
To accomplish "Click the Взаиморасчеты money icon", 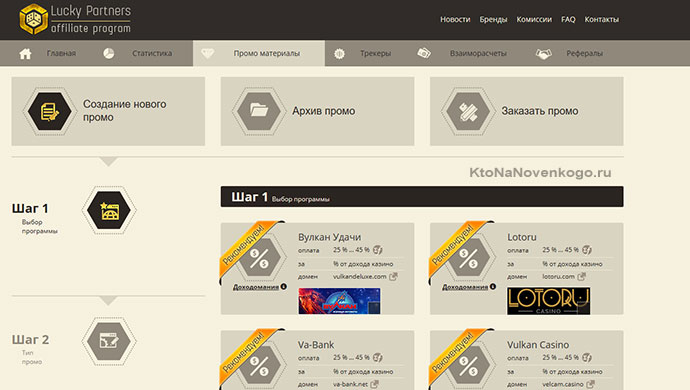I will coord(424,53).
